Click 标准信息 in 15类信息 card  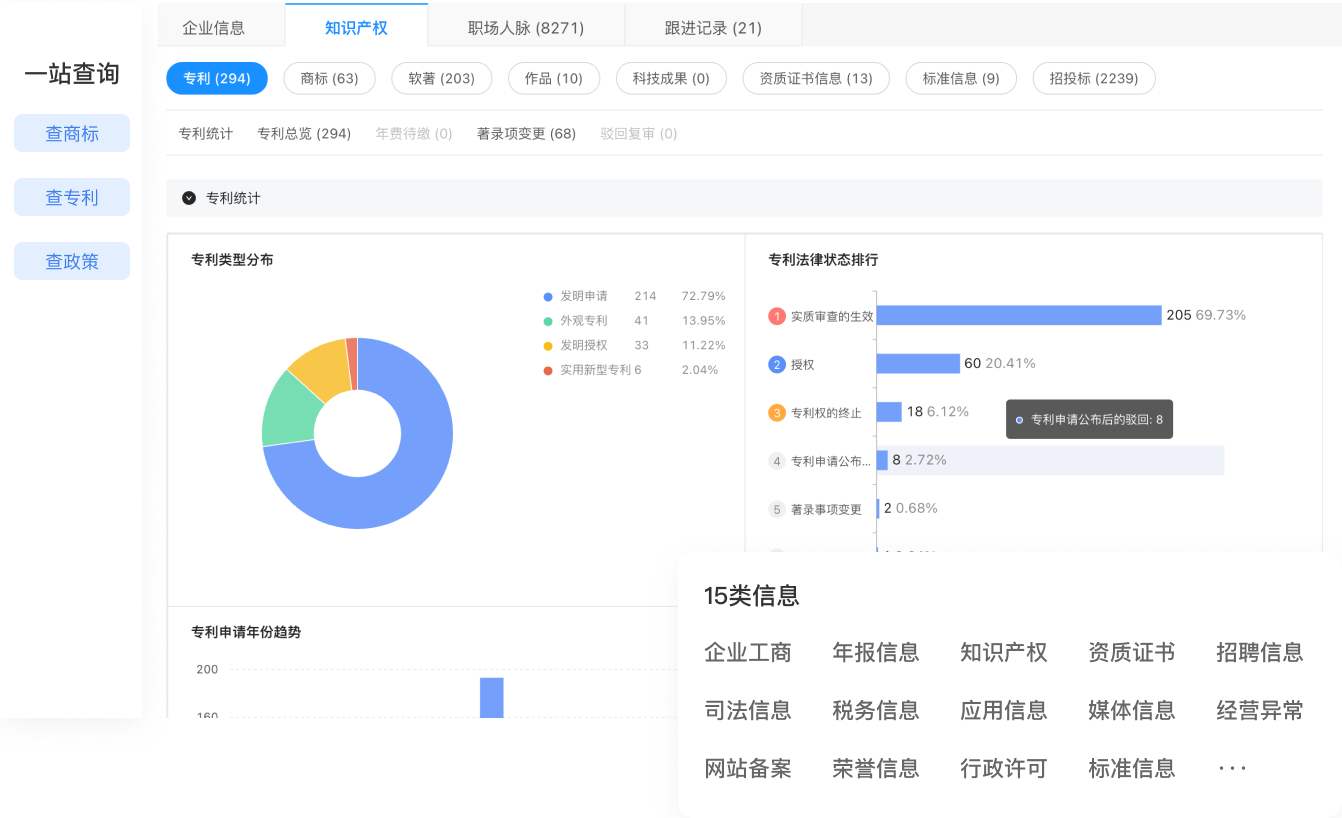[1132, 769]
